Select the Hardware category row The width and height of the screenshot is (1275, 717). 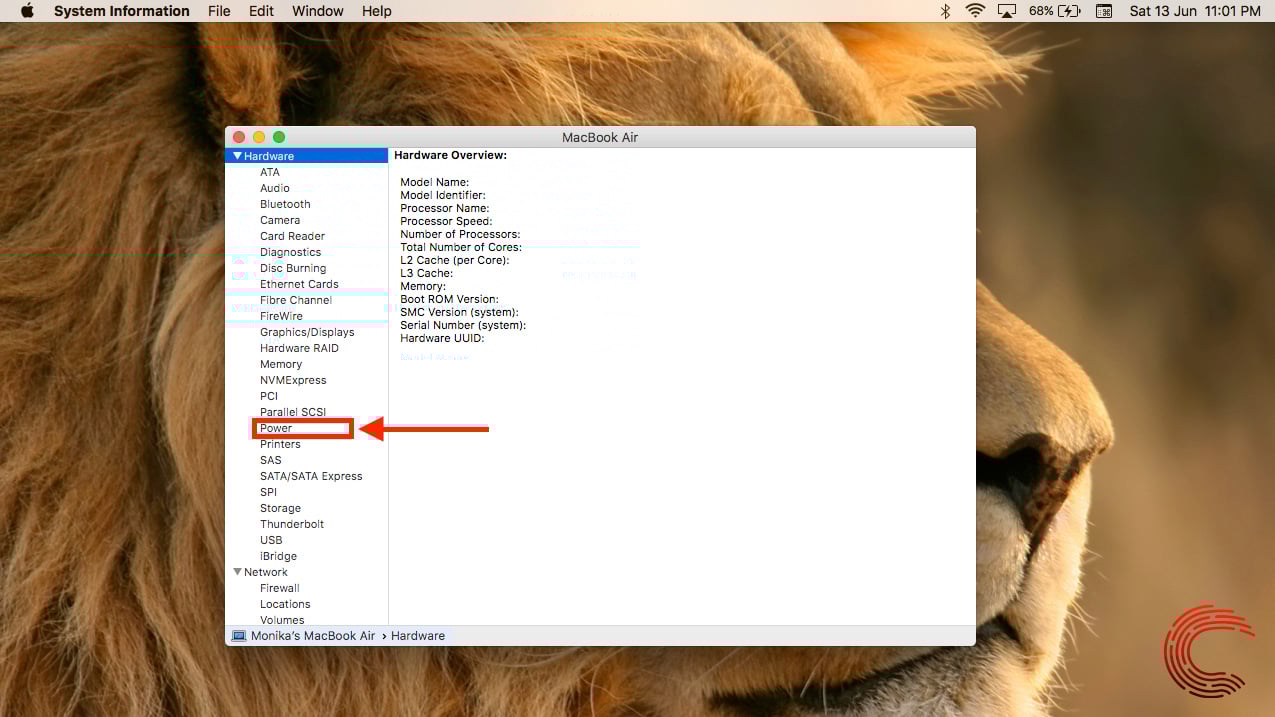click(x=306, y=156)
